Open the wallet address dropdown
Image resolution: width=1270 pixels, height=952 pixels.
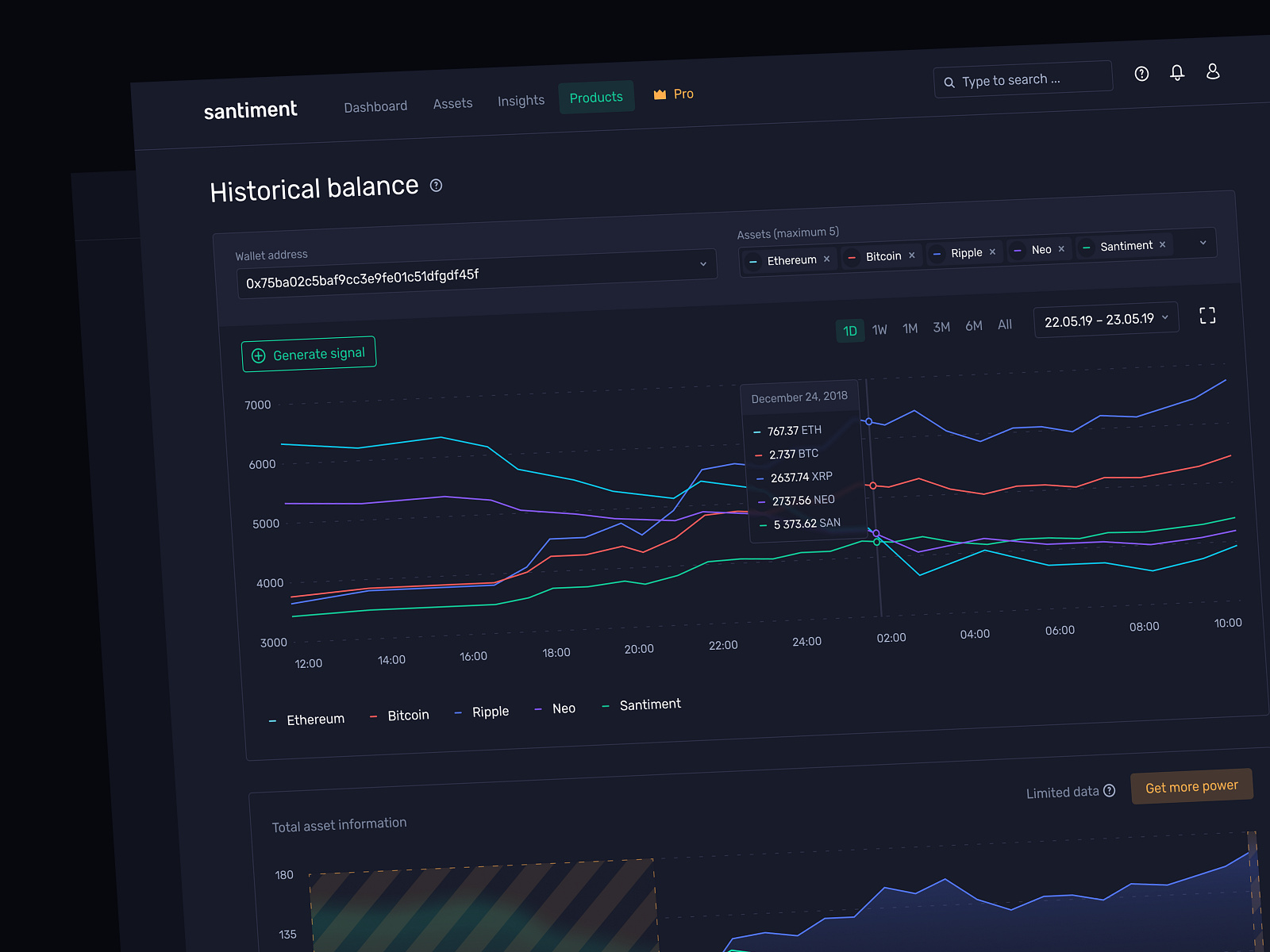coord(702,264)
